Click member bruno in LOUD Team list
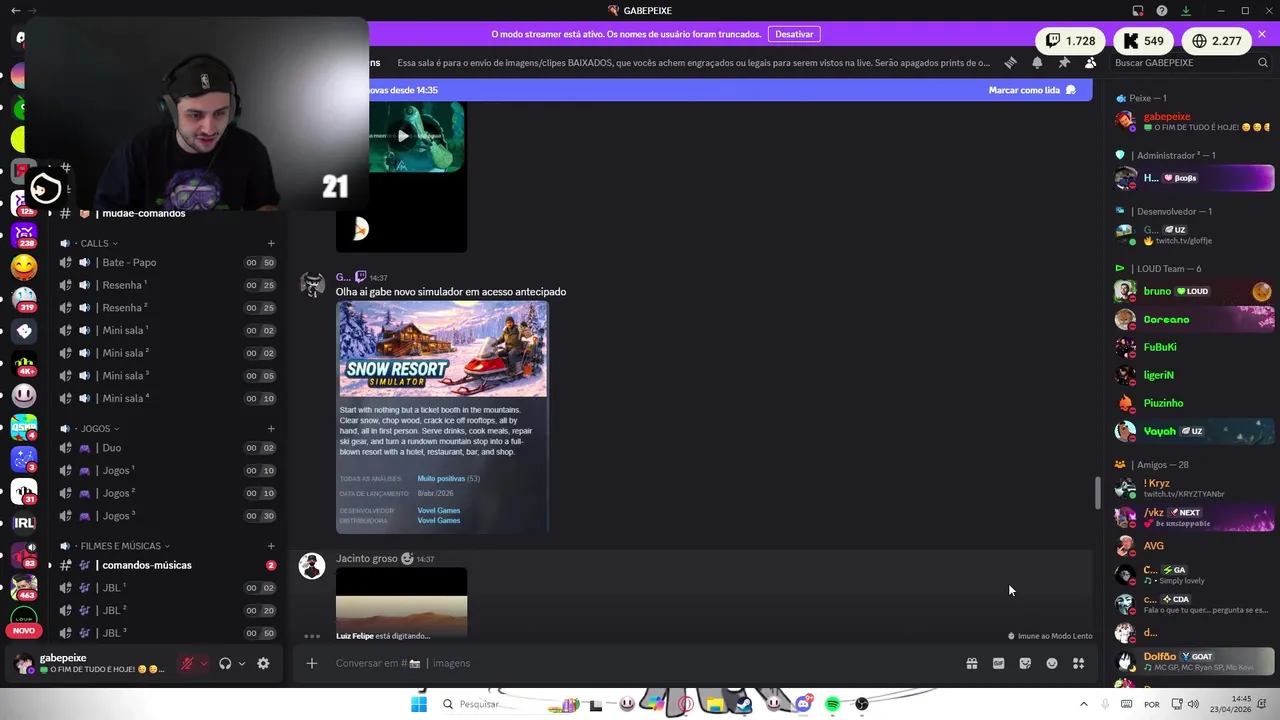The image size is (1280, 720). click(1194, 291)
